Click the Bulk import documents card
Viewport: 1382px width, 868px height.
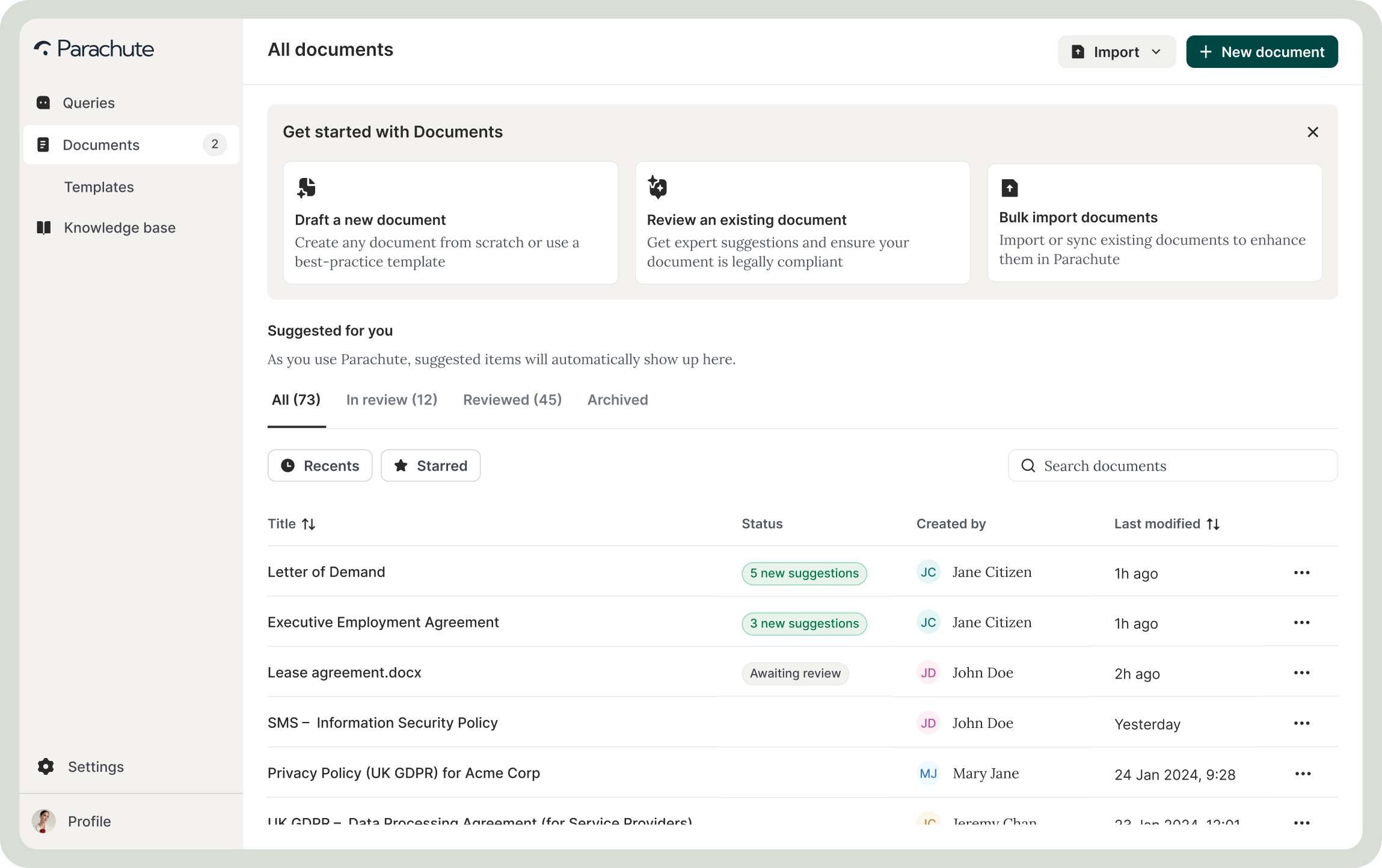1154,222
